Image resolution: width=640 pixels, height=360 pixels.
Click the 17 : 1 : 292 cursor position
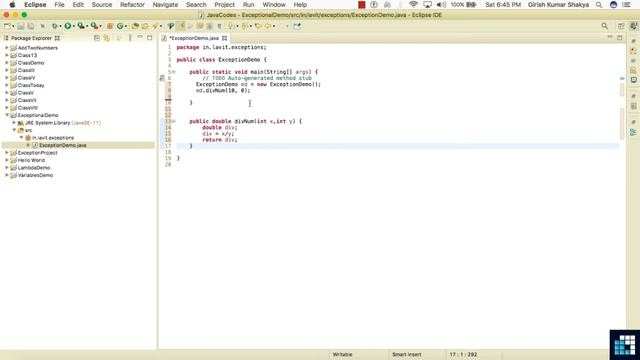coord(463,355)
